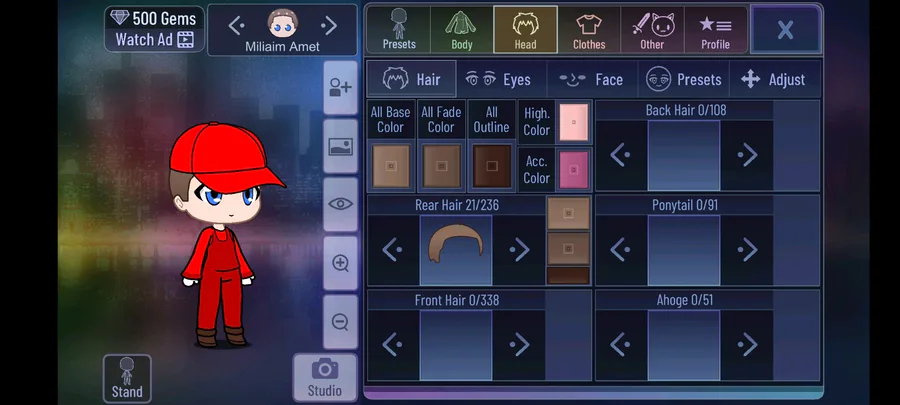Click the Back Hair 0/108 label

tap(685, 110)
